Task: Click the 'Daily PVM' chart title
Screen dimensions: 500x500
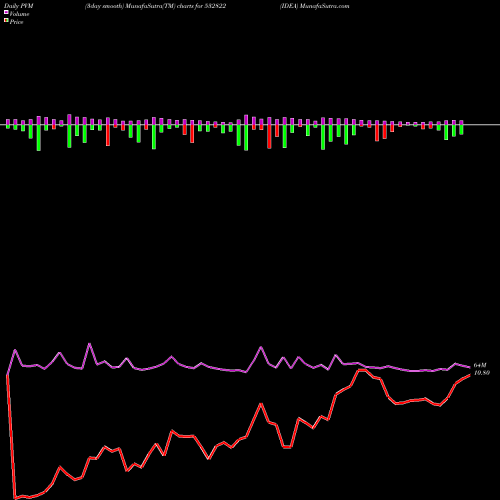Action: (19, 6)
